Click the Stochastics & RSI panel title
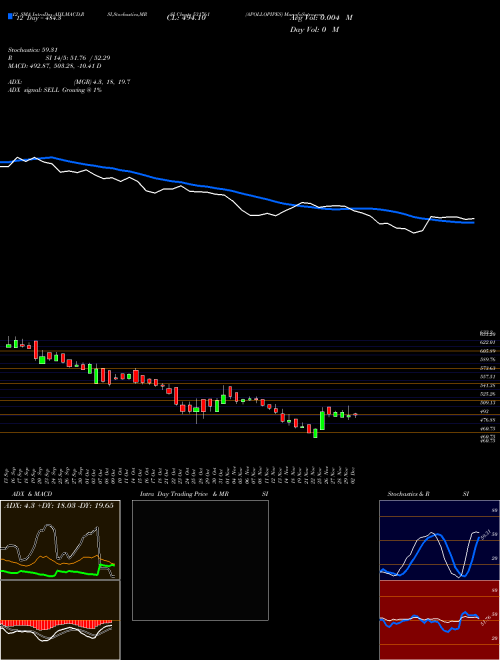This screenshot has height=660, width=500. (x=428, y=494)
